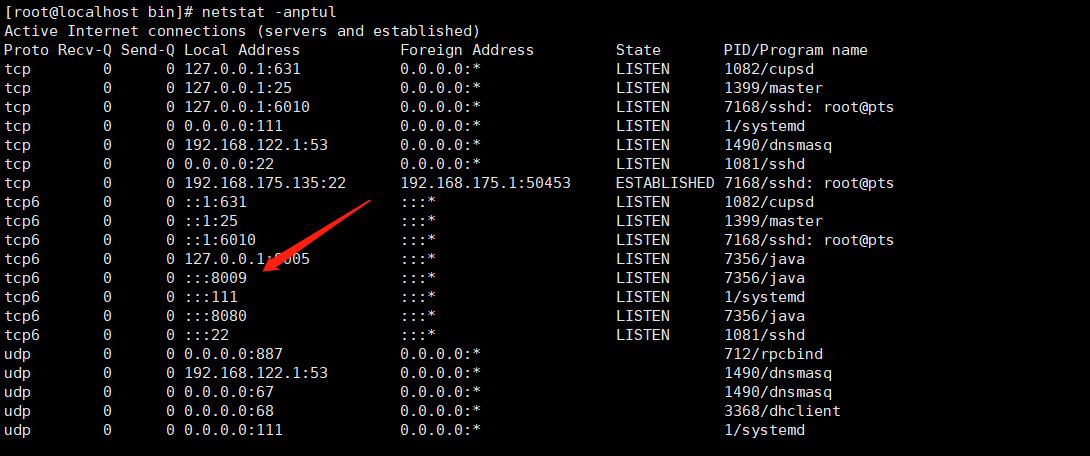Click the 'Send-Q' column header

point(148,50)
